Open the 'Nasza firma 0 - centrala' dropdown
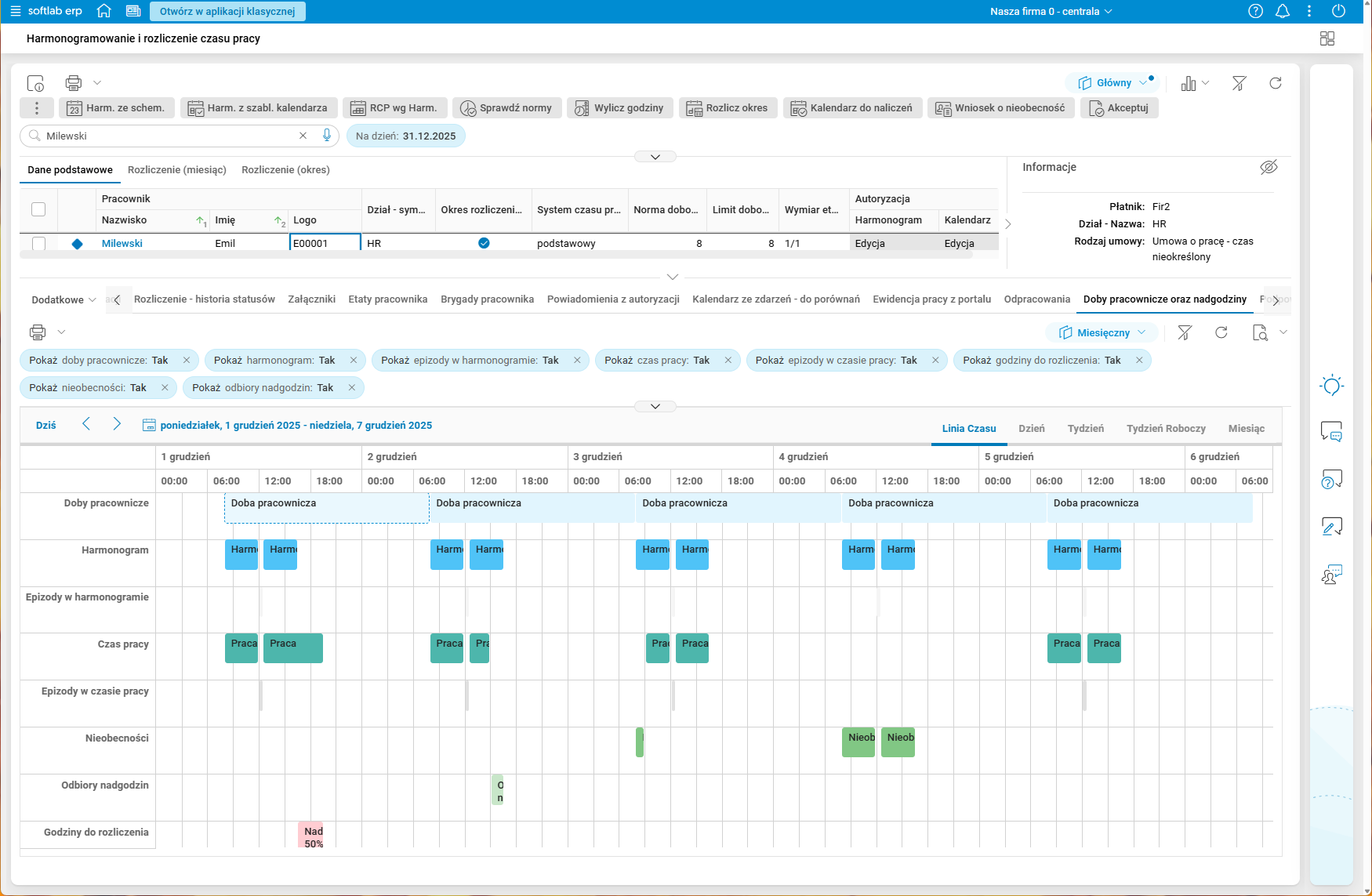The image size is (1372, 896). tap(1051, 11)
